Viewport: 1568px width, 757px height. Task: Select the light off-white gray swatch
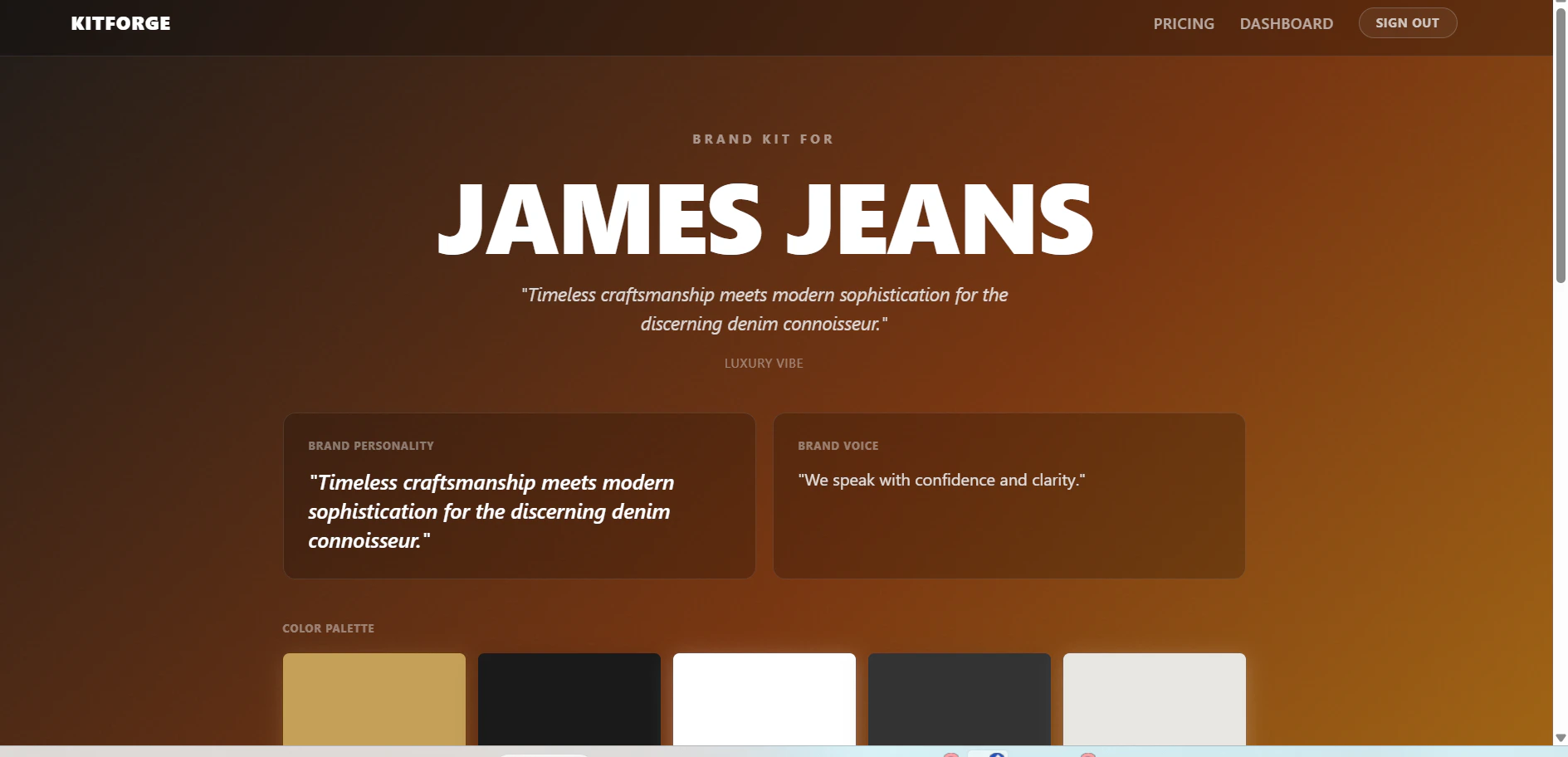1155,699
